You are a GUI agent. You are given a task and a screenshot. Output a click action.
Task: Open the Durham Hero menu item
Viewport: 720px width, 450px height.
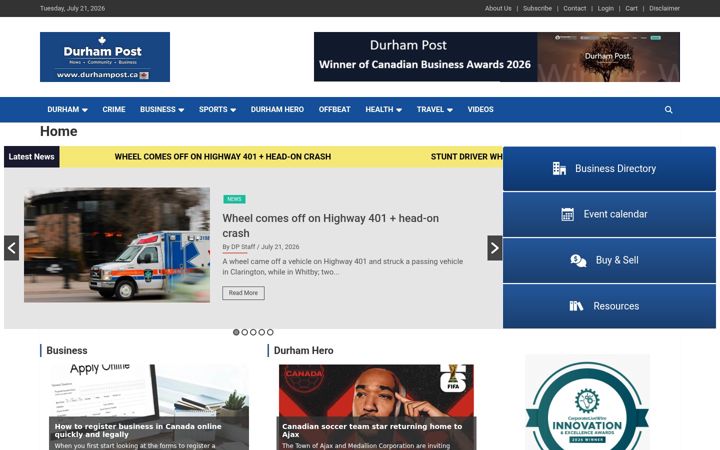pyautogui.click(x=277, y=109)
